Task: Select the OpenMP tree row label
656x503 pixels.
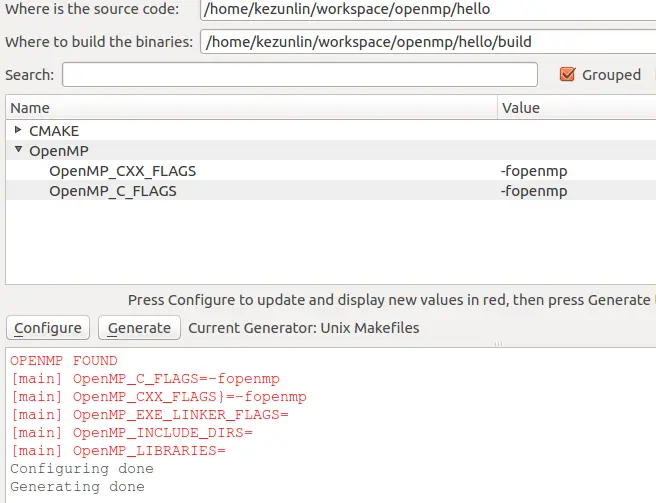Action: click(59, 151)
